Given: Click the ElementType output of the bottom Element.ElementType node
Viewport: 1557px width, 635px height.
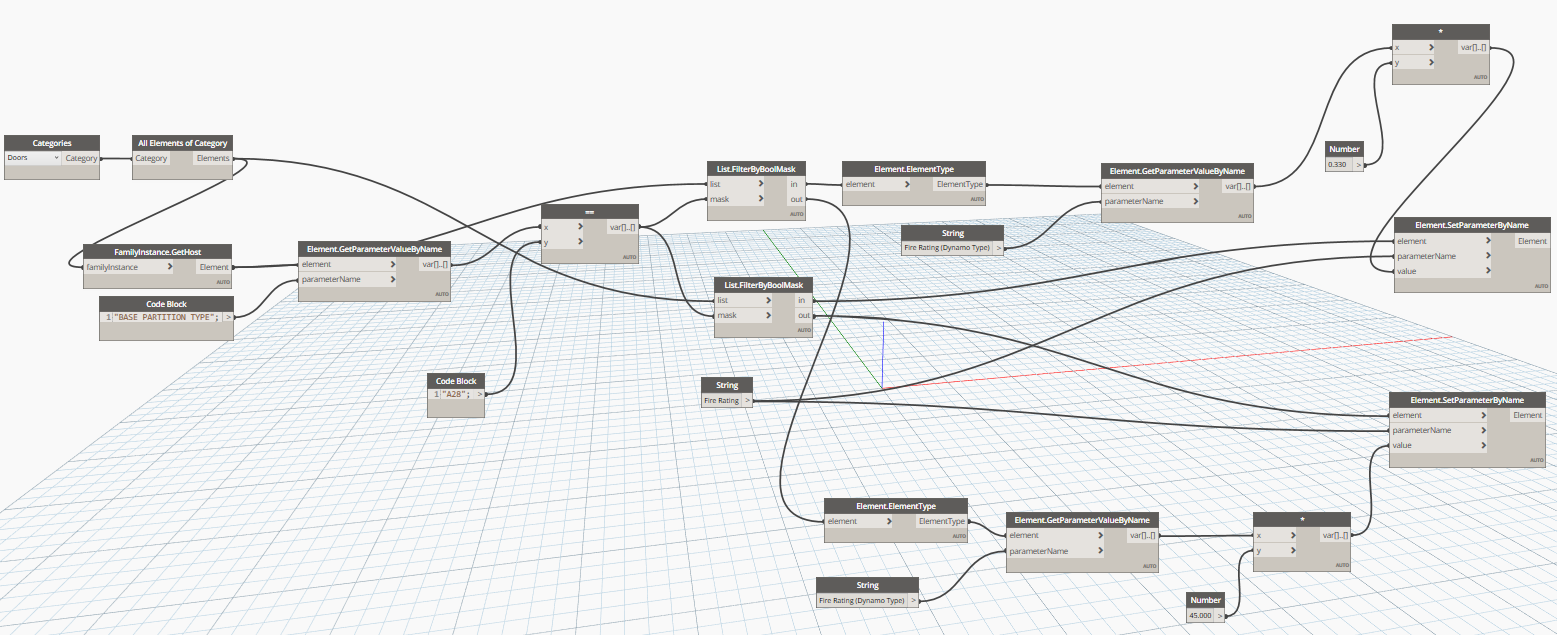Looking at the screenshot, I should [x=941, y=521].
